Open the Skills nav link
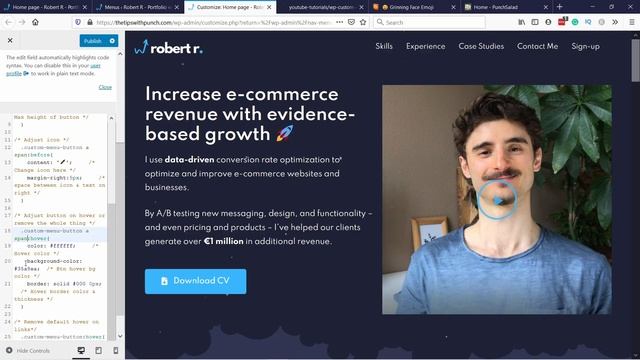 coord(384,46)
